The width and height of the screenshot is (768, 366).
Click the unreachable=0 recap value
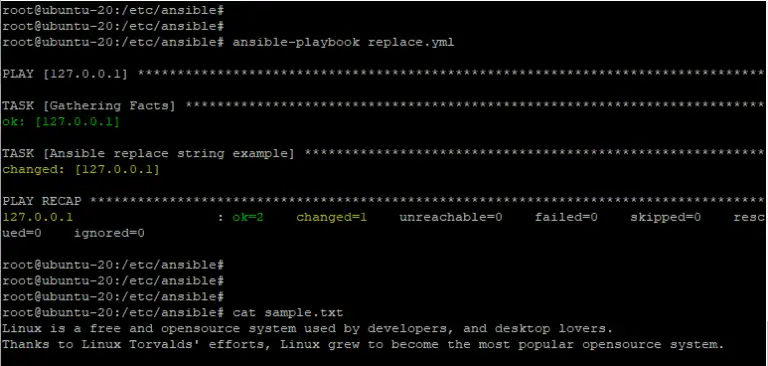pos(451,217)
